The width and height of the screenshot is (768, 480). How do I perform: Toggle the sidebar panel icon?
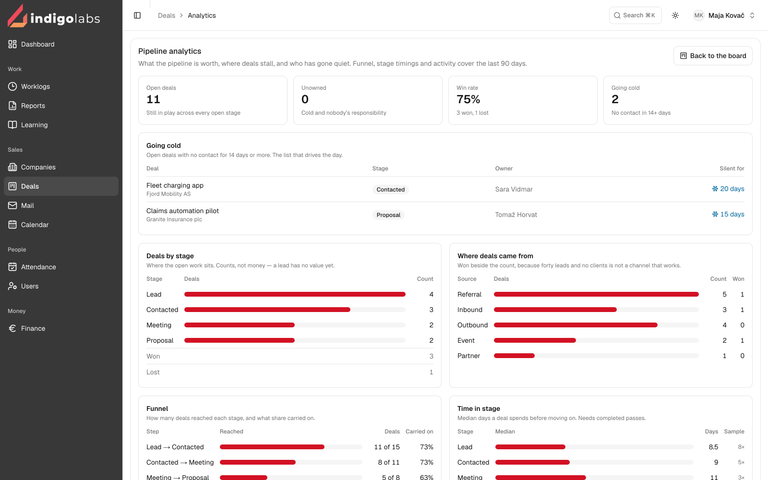(137, 15)
